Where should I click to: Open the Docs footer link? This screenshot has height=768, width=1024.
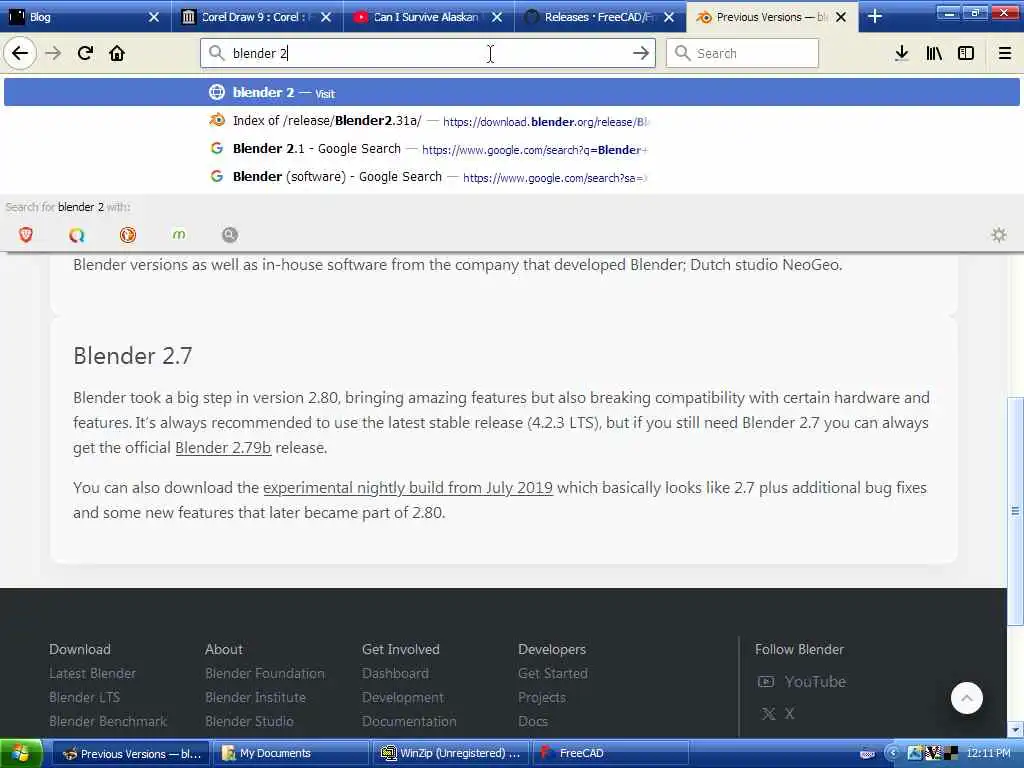click(533, 722)
